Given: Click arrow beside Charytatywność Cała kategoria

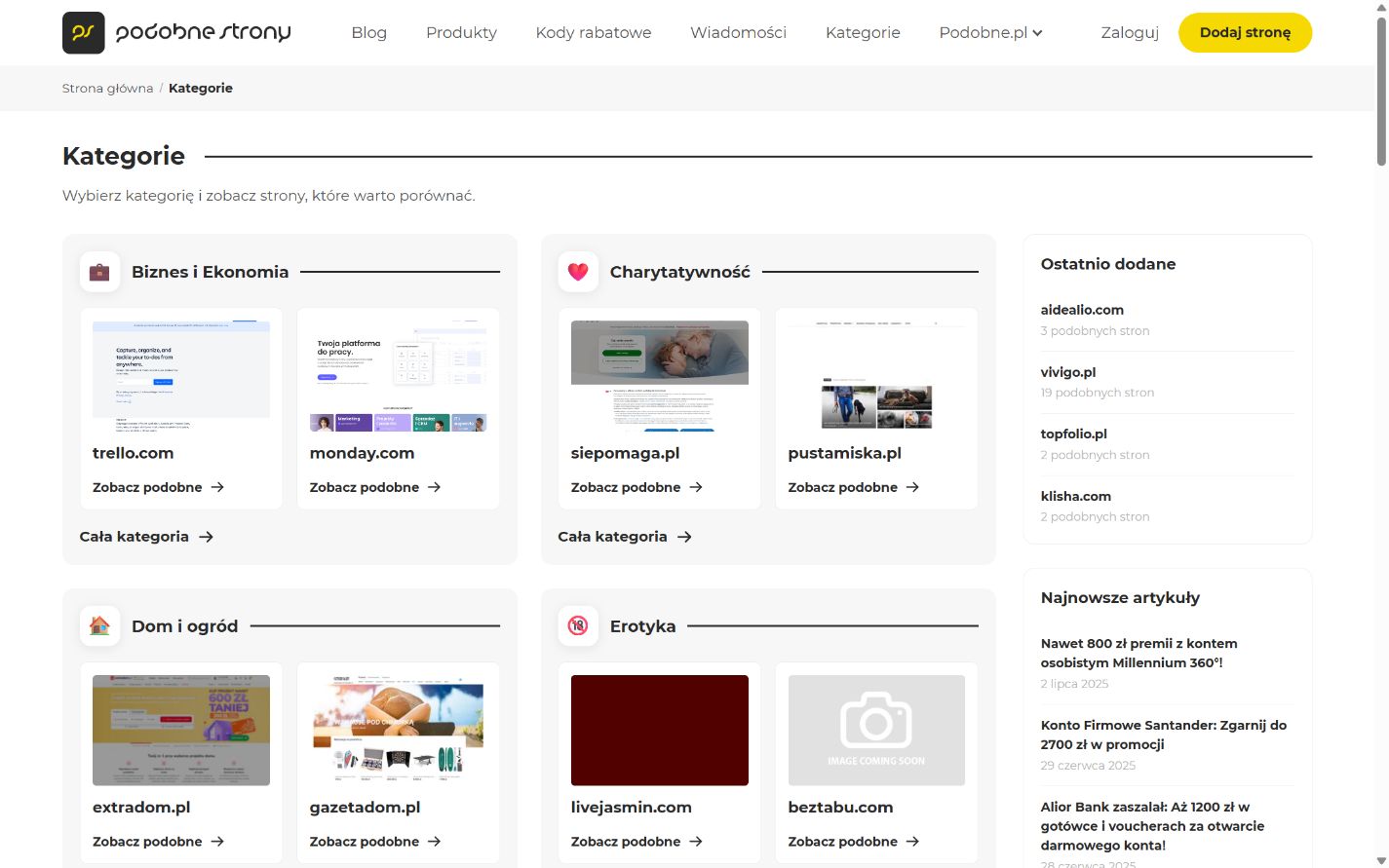Looking at the screenshot, I should [684, 537].
